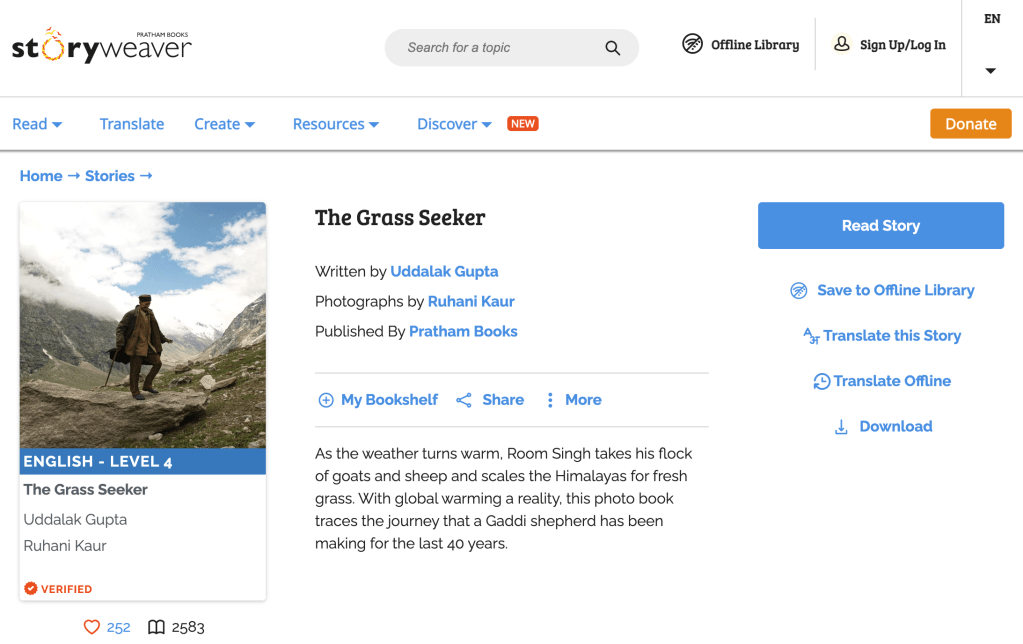Open the Discover menu
The height and width of the screenshot is (644, 1023).
point(454,124)
